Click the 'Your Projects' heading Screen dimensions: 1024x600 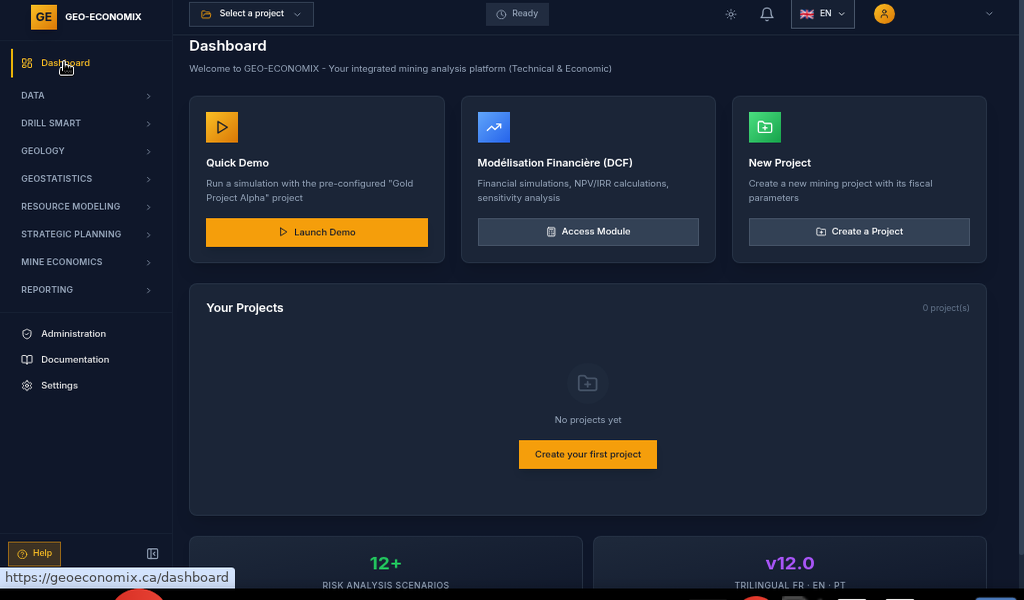[x=245, y=308]
